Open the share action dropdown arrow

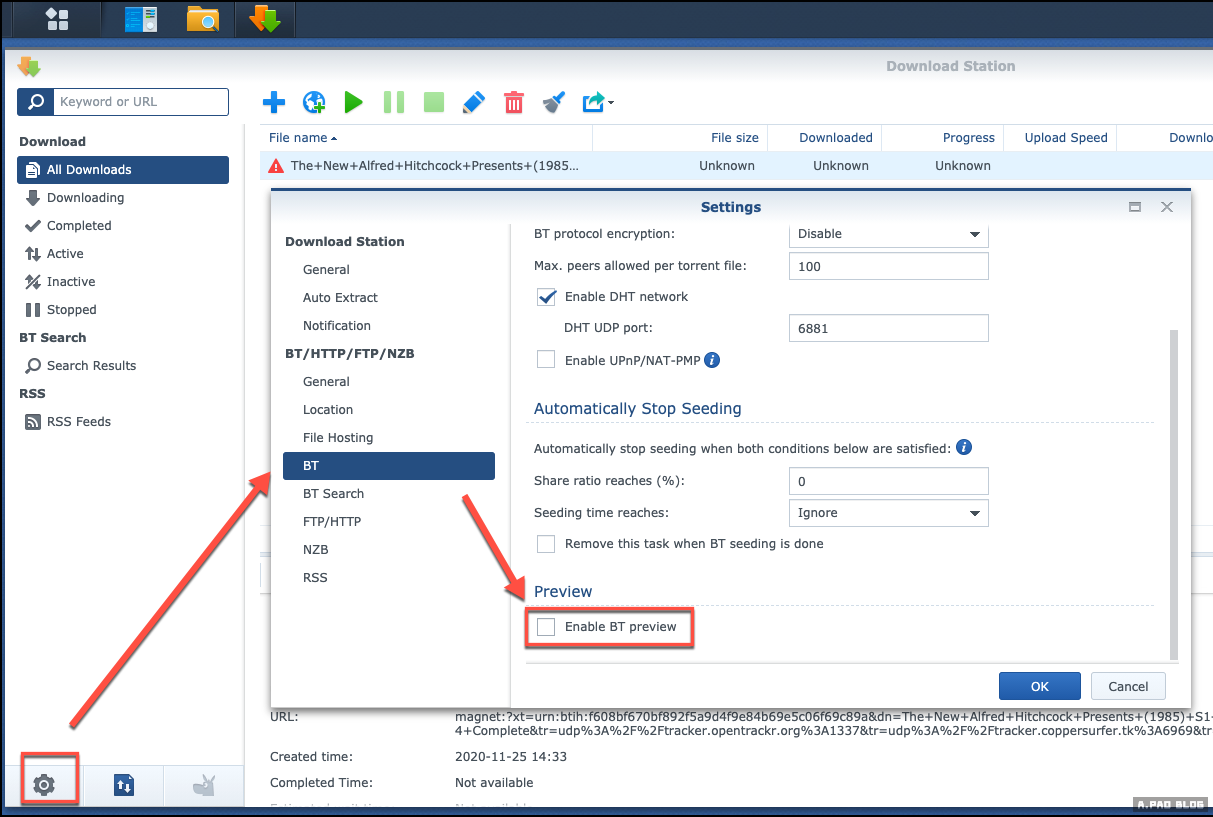(611, 102)
